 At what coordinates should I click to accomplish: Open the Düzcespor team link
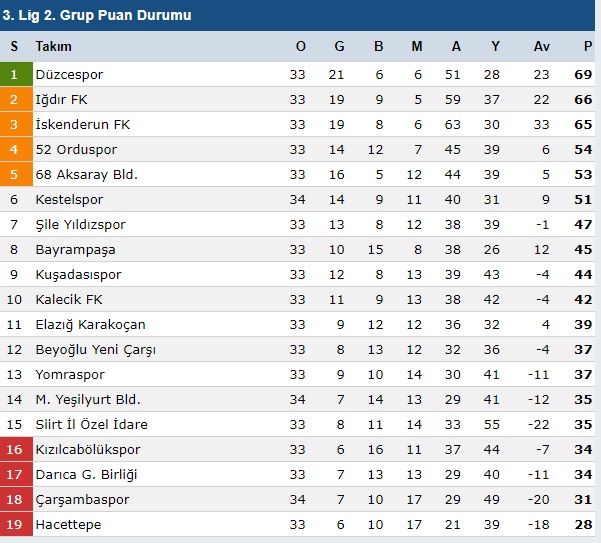pyautogui.click(x=69, y=75)
